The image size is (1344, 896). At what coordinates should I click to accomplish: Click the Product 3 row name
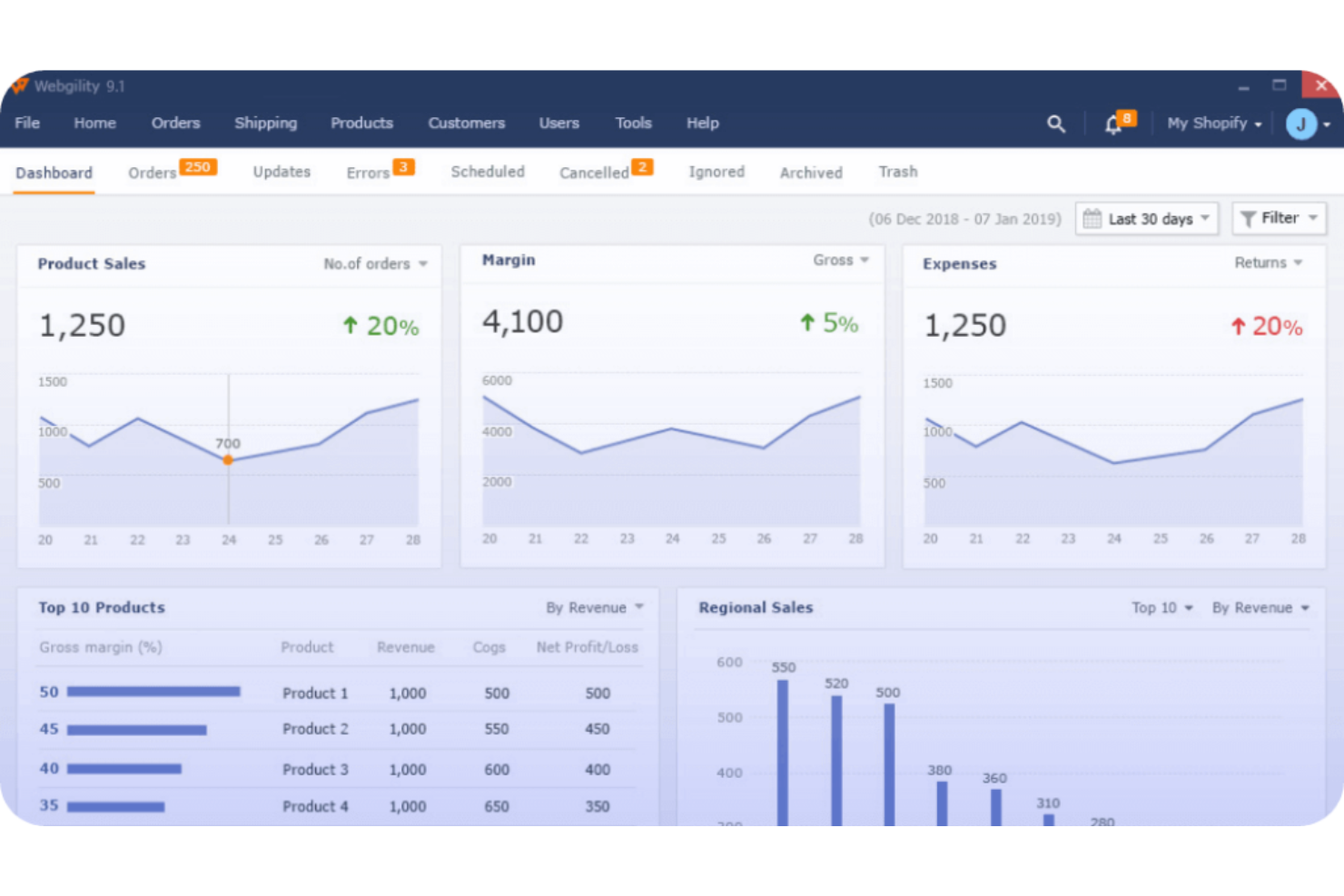click(315, 770)
